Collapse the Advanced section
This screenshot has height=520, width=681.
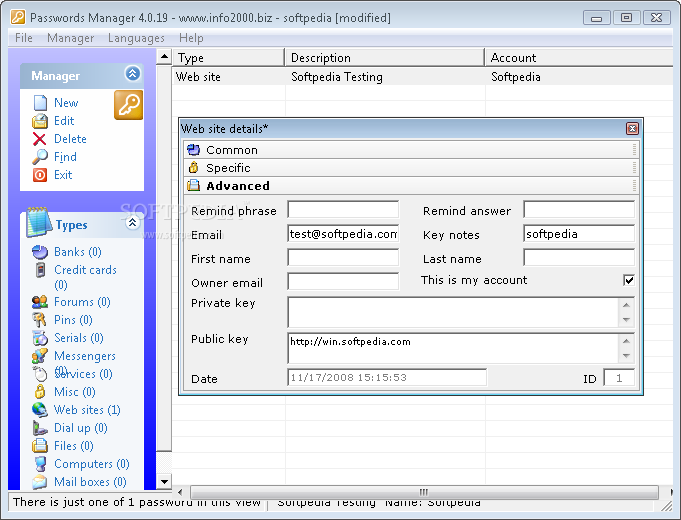(x=410, y=185)
